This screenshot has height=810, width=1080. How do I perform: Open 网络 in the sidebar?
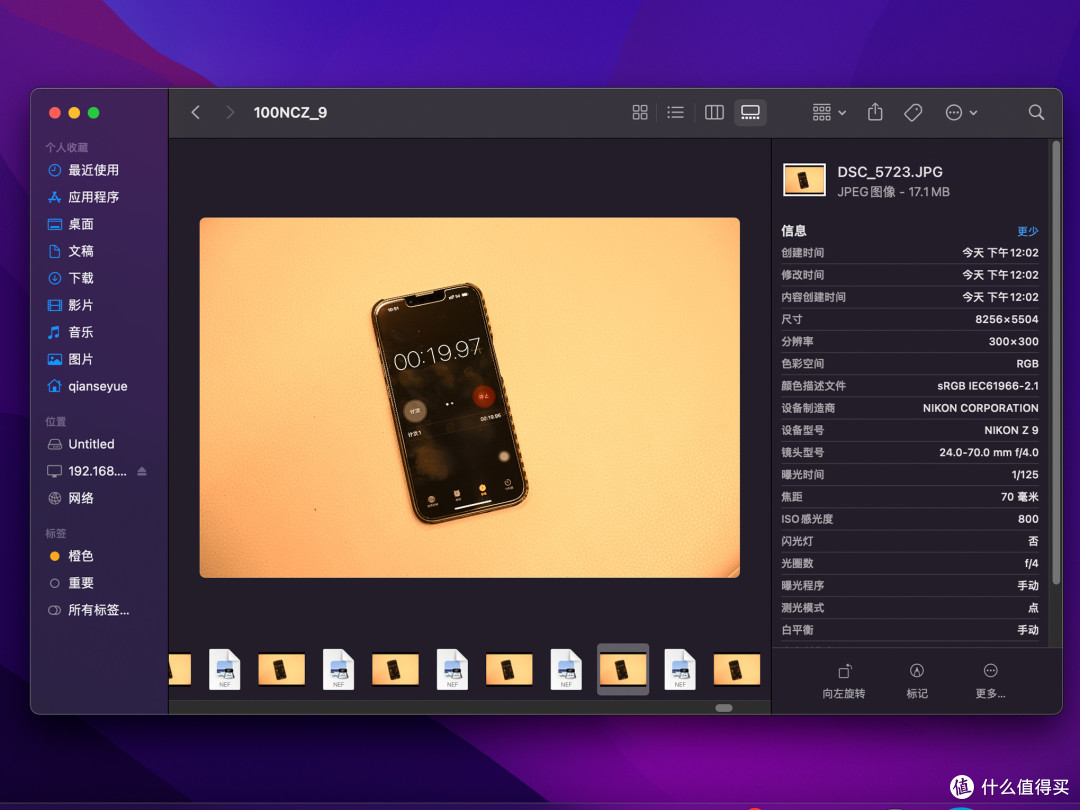click(x=81, y=498)
